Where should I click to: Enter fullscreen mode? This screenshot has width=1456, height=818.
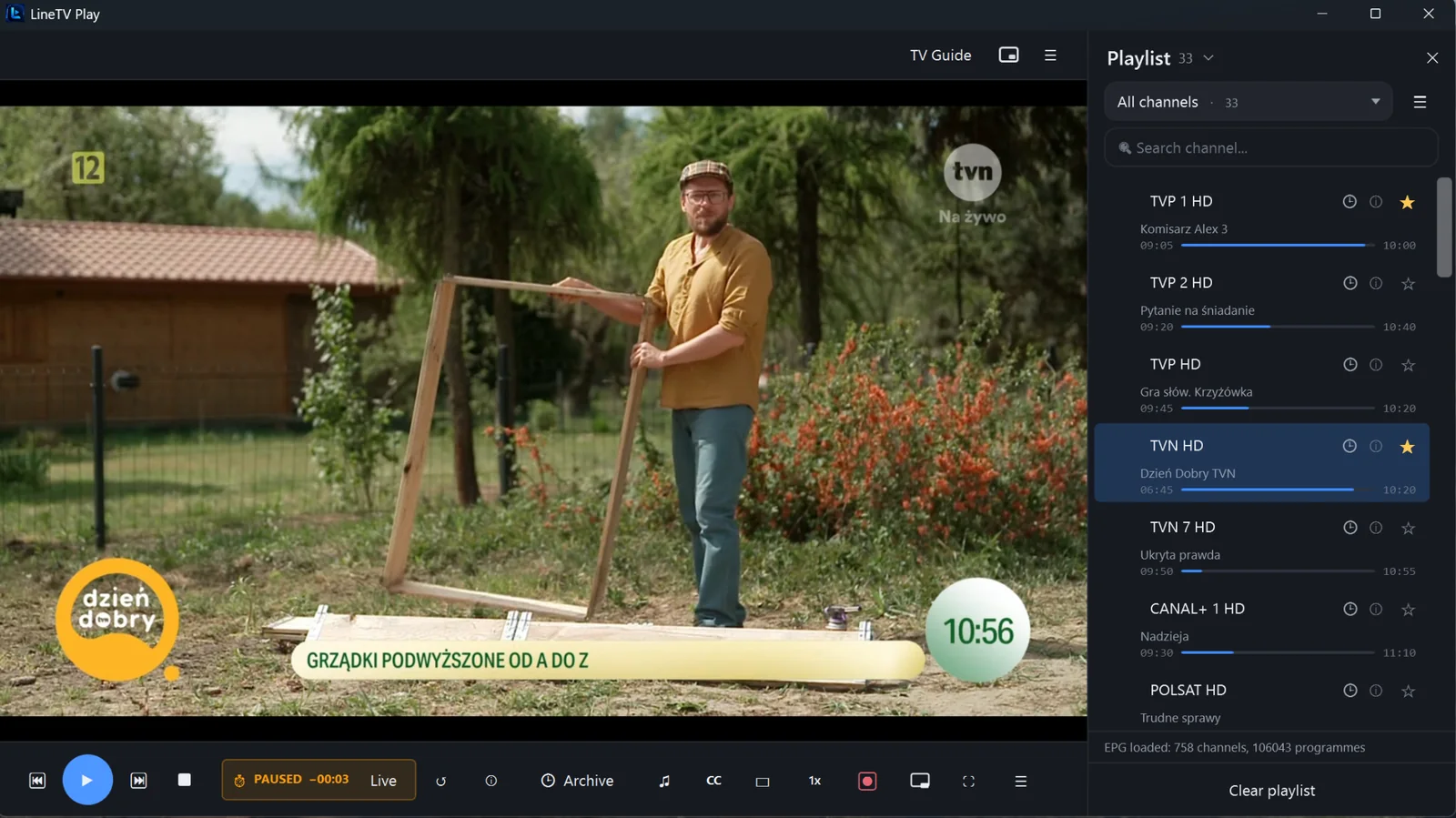(968, 781)
